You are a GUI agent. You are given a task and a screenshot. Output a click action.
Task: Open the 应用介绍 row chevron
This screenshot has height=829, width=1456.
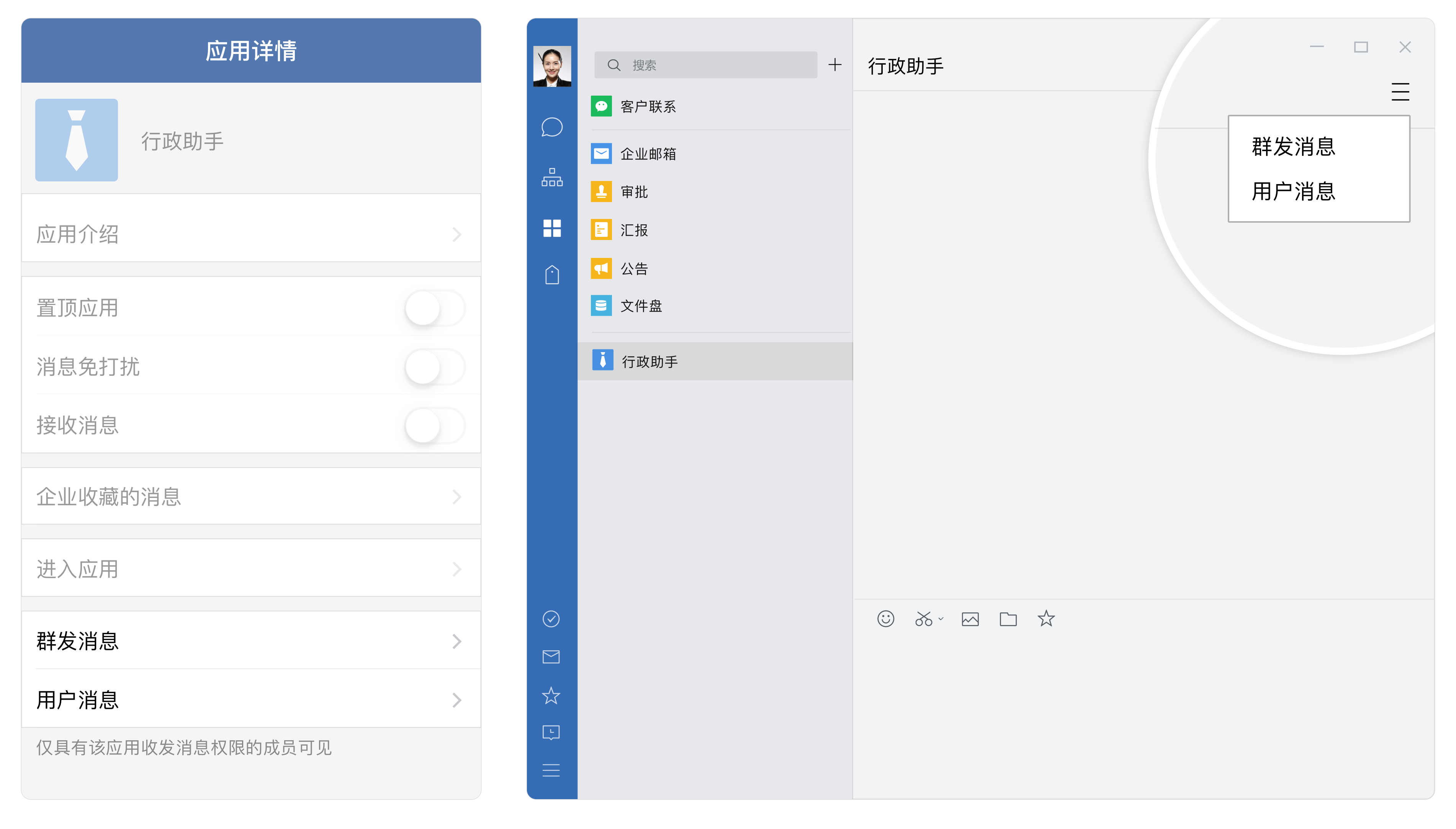pos(456,235)
